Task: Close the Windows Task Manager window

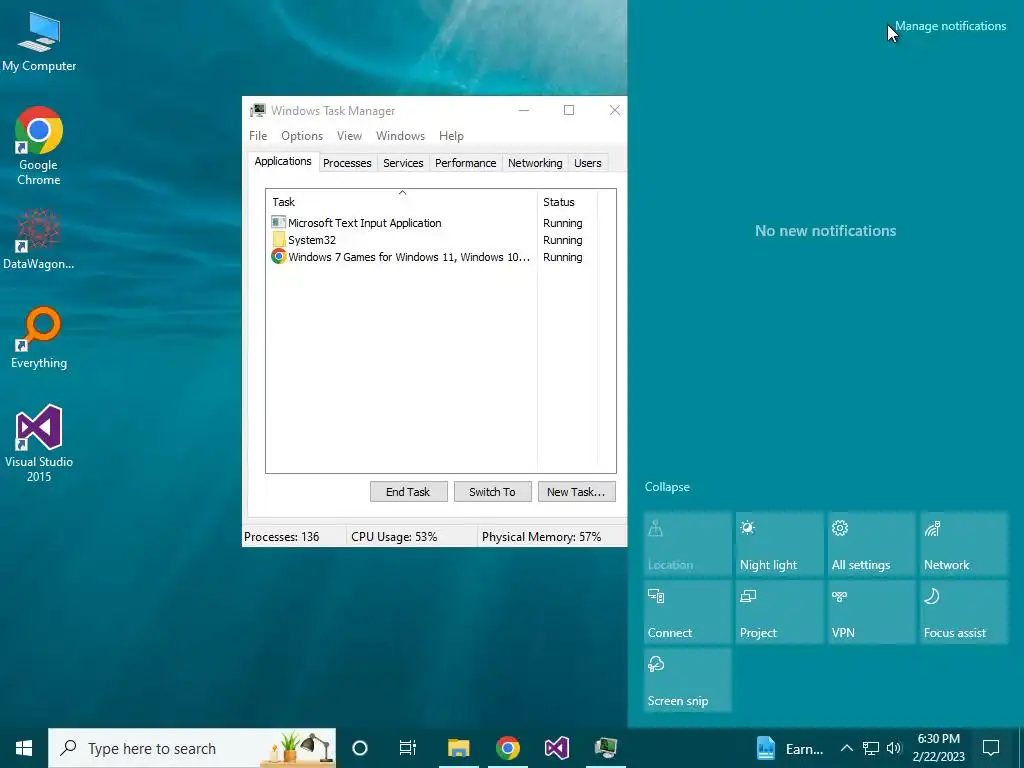Action: click(614, 110)
